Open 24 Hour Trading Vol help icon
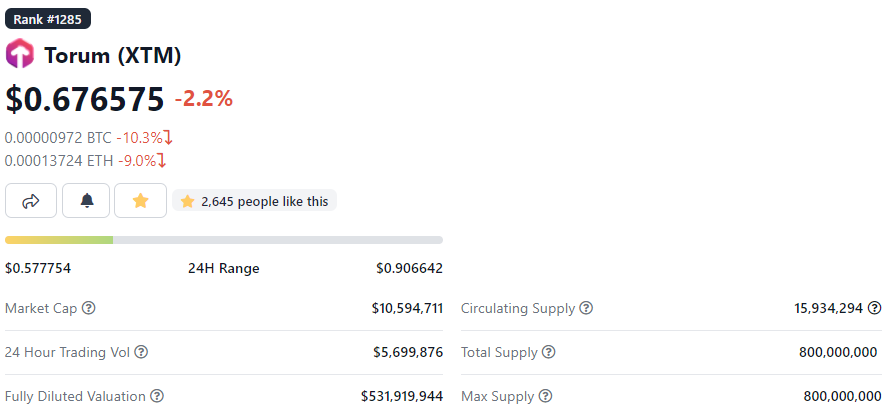The image size is (887, 413). click(x=141, y=352)
